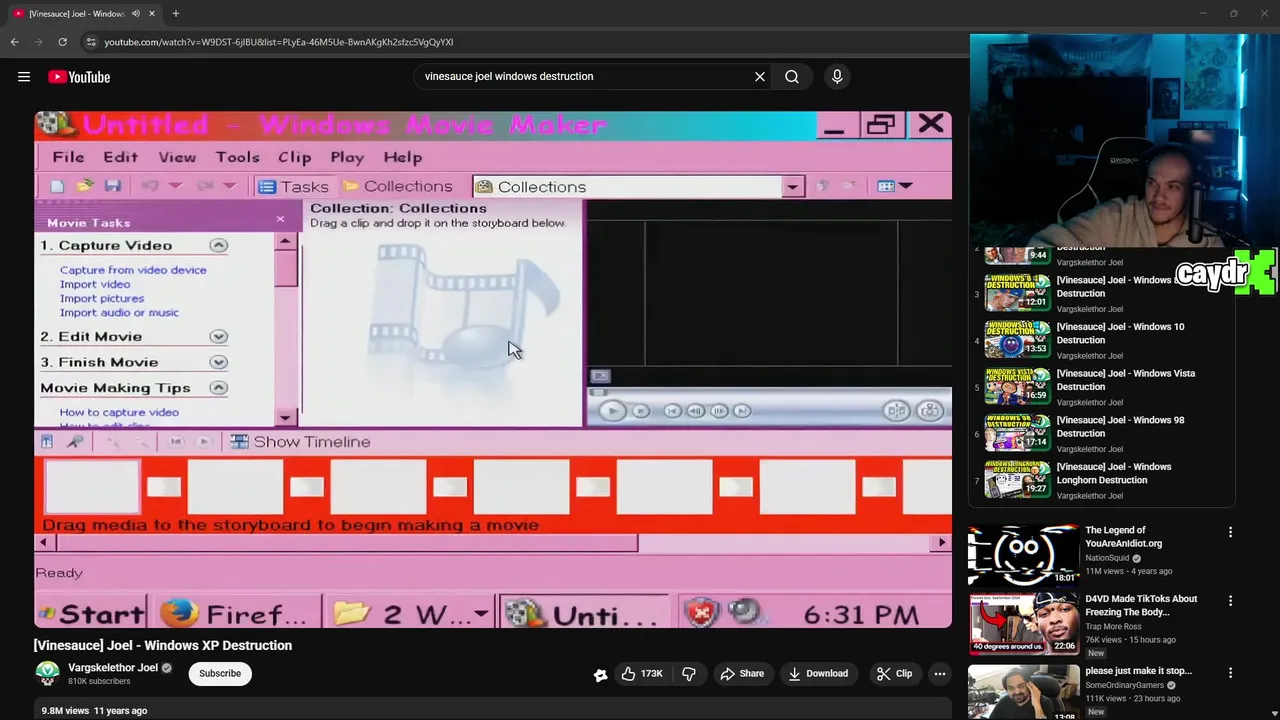The image size is (1280, 720).
Task: Click Show Timeline button
Action: (x=301, y=442)
